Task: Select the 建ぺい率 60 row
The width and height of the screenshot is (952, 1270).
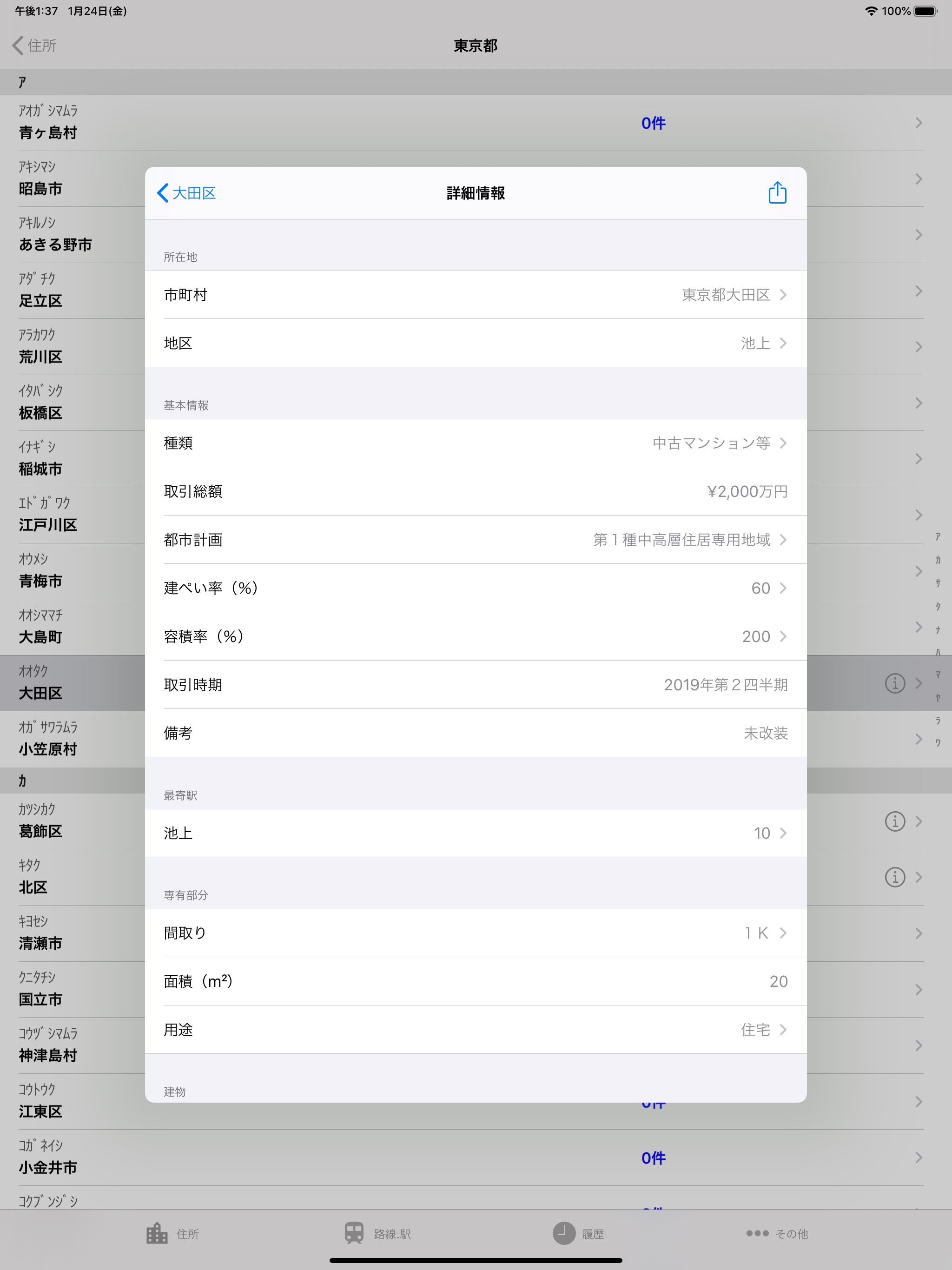Action: pyautogui.click(x=476, y=588)
